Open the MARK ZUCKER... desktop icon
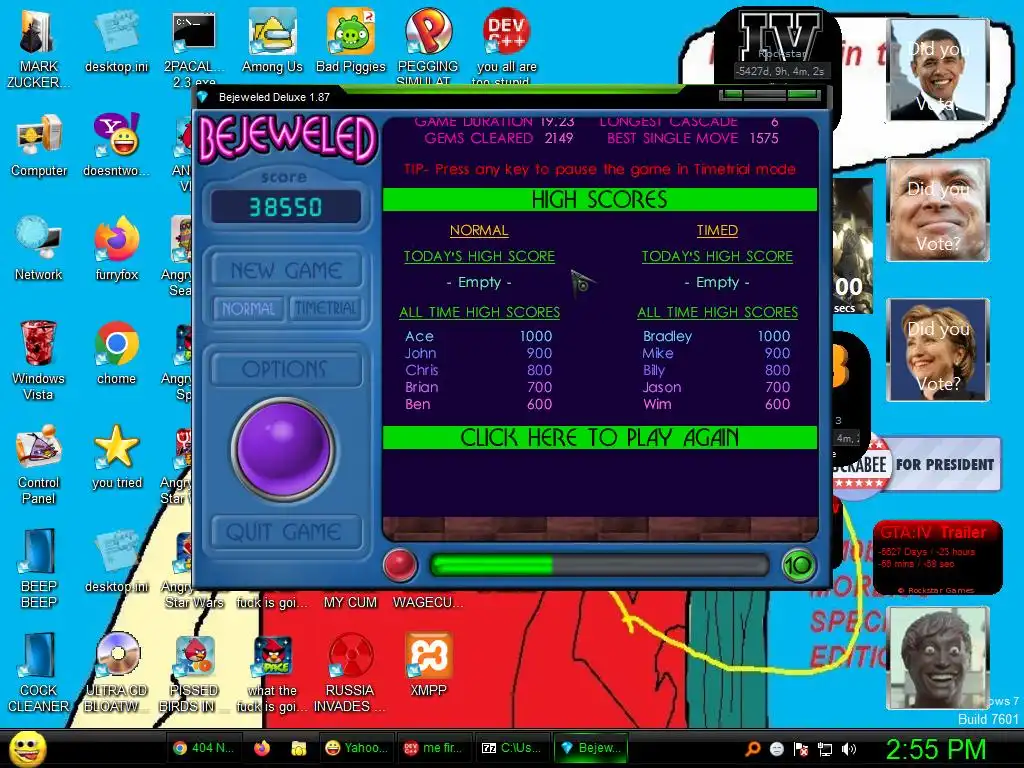The height and width of the screenshot is (768, 1024). 38,49
